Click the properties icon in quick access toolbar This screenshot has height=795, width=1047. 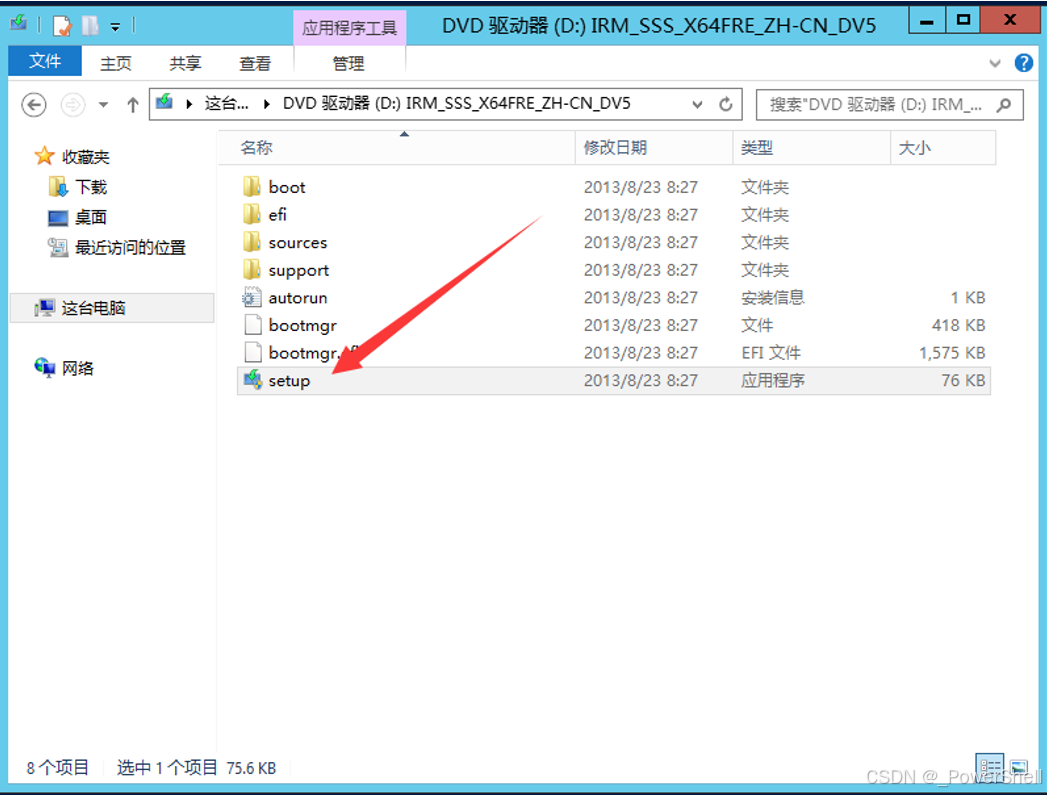pyautogui.click(x=61, y=26)
